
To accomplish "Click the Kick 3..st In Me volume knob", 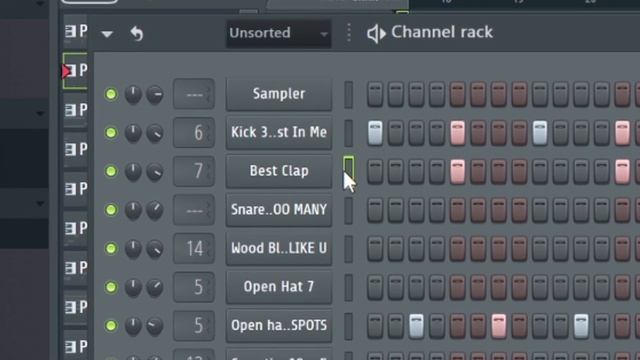I will (155, 133).
